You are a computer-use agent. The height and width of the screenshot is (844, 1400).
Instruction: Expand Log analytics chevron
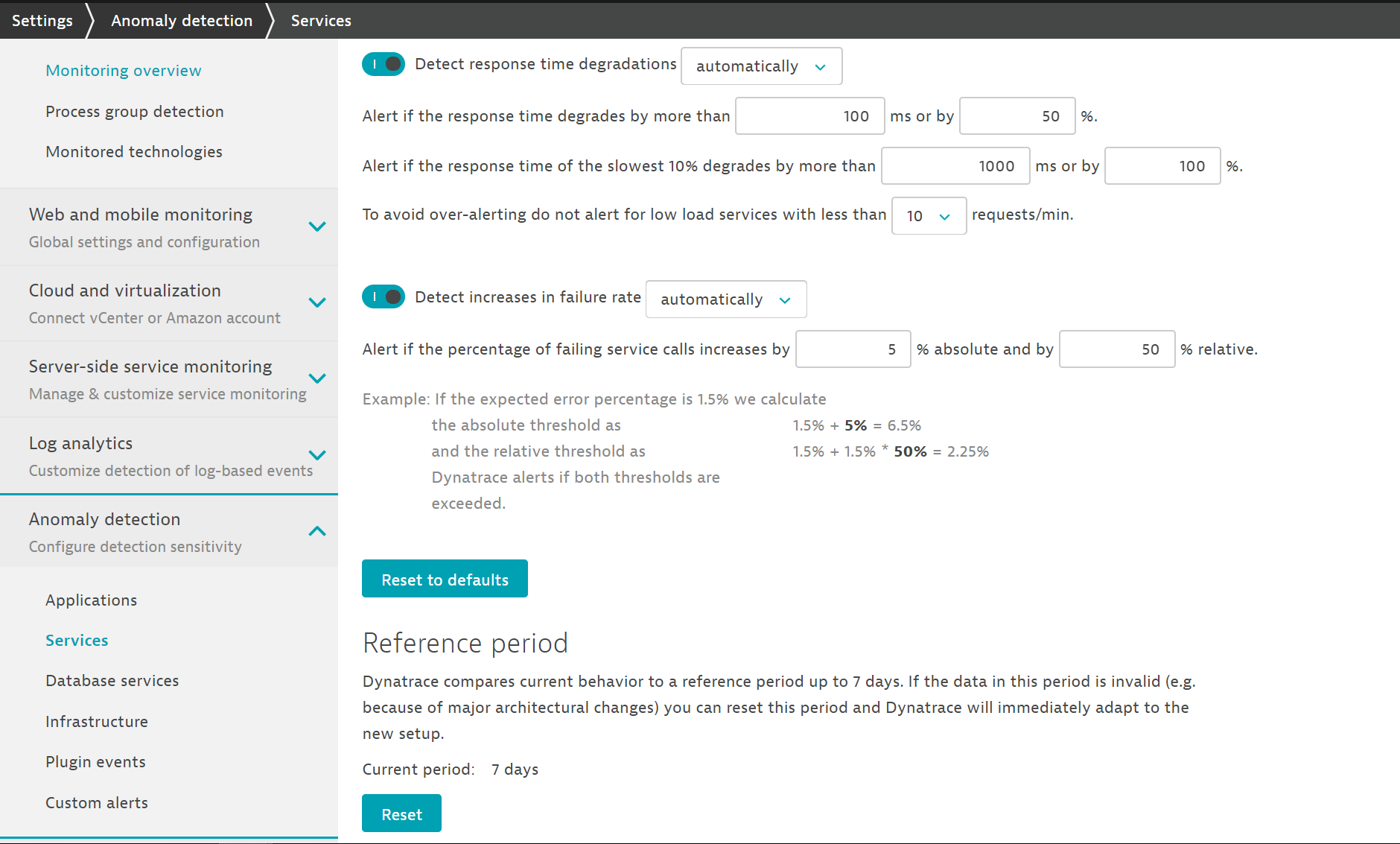tap(317, 455)
